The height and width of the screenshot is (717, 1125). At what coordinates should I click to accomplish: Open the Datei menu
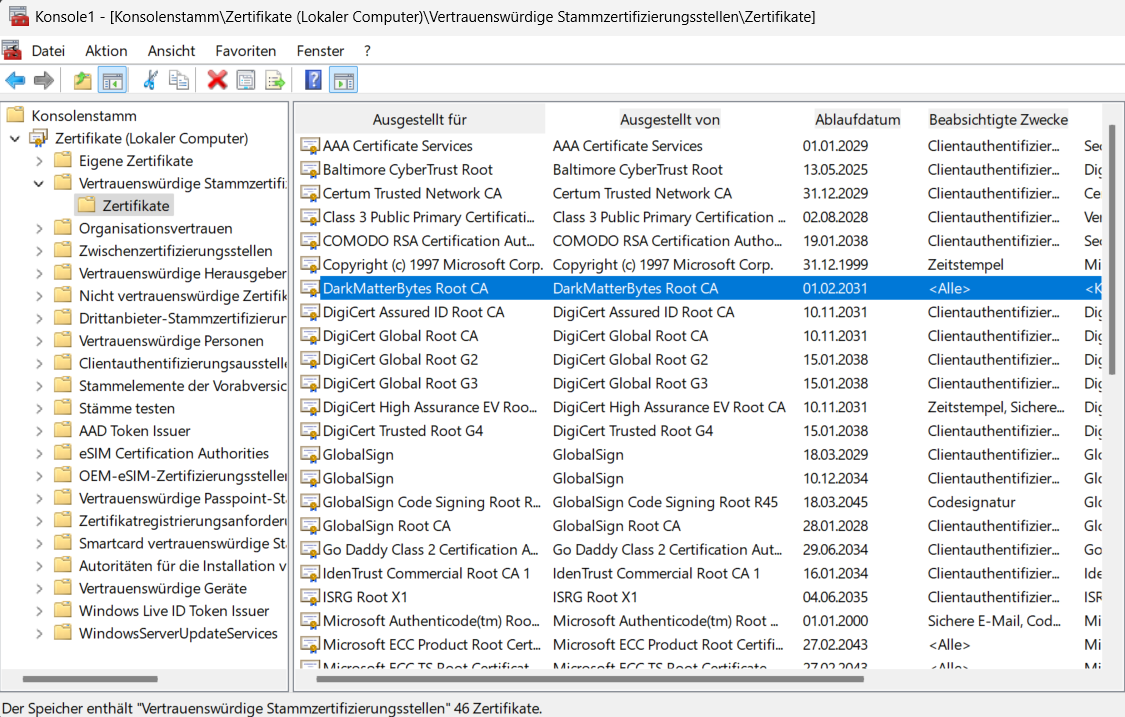48,51
